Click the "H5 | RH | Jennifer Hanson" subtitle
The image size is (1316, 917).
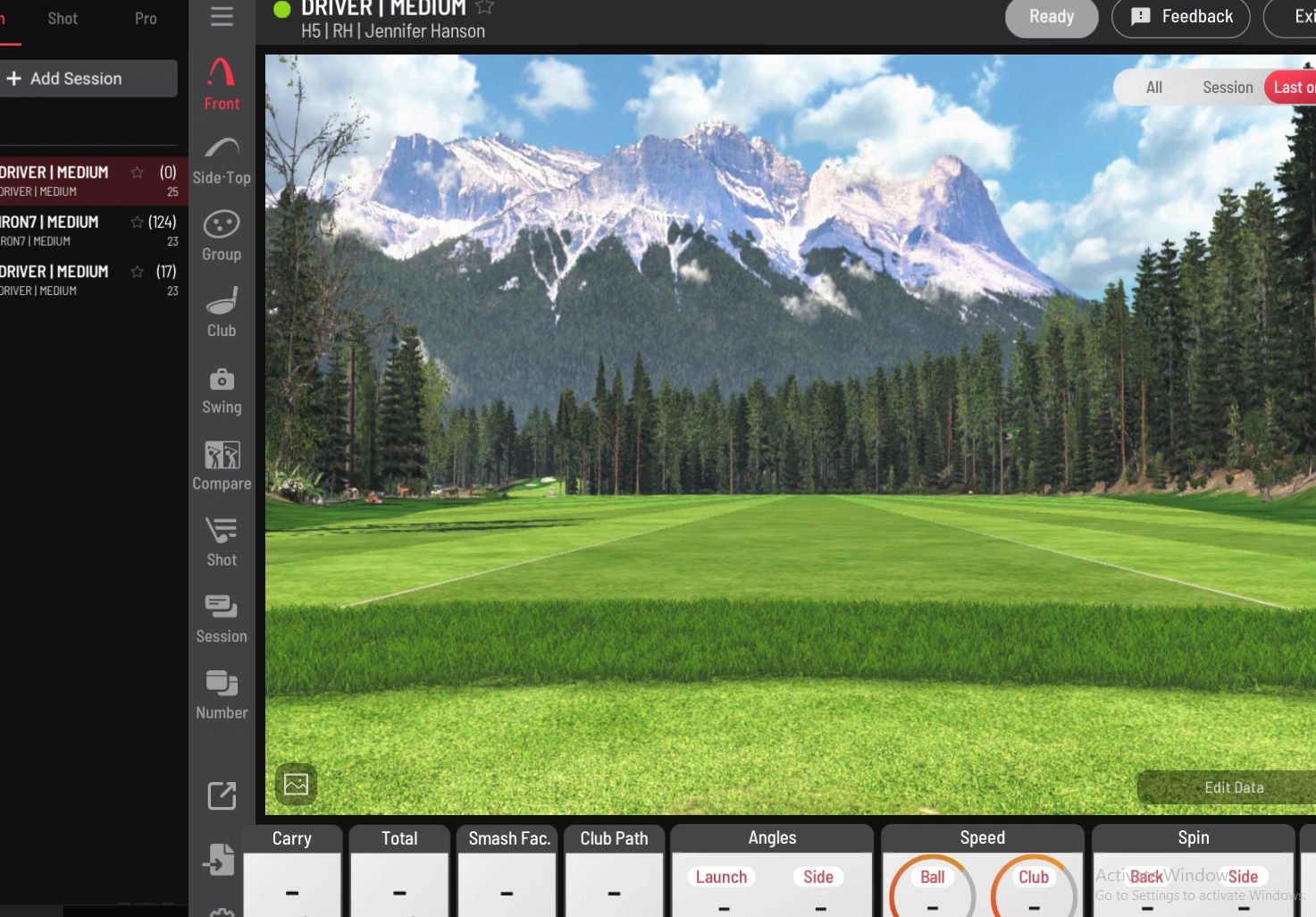click(393, 31)
